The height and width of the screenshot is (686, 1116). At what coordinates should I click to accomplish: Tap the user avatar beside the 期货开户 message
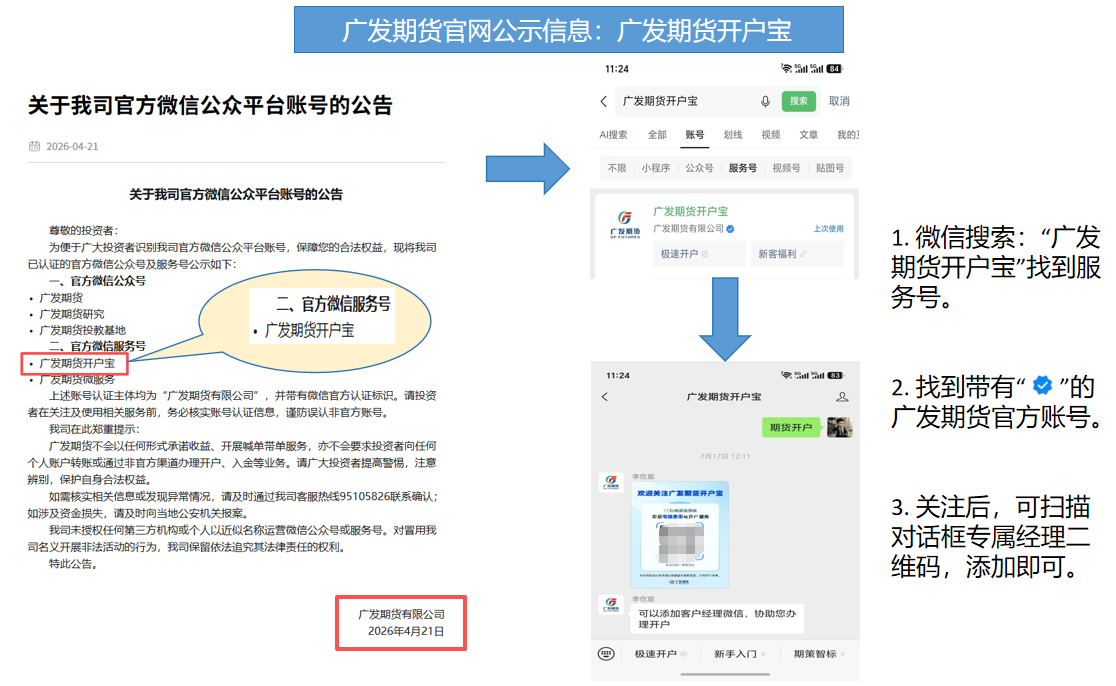point(840,427)
